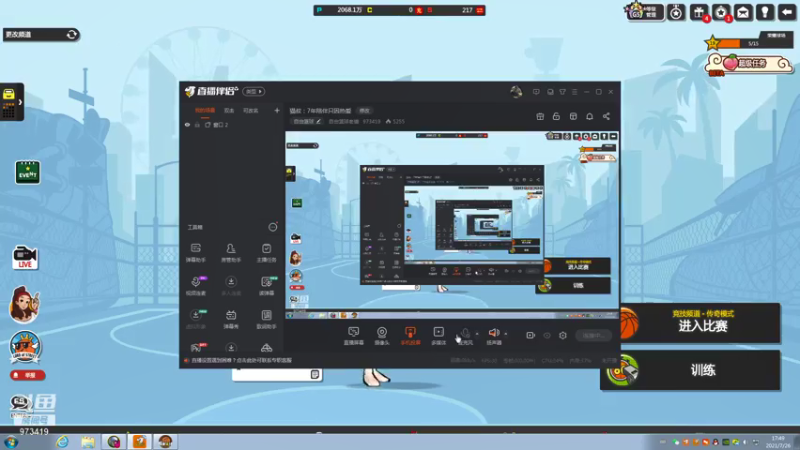The height and width of the screenshot is (450, 800).
Task: Open the 主播任务 tool icon
Action: click(x=266, y=253)
